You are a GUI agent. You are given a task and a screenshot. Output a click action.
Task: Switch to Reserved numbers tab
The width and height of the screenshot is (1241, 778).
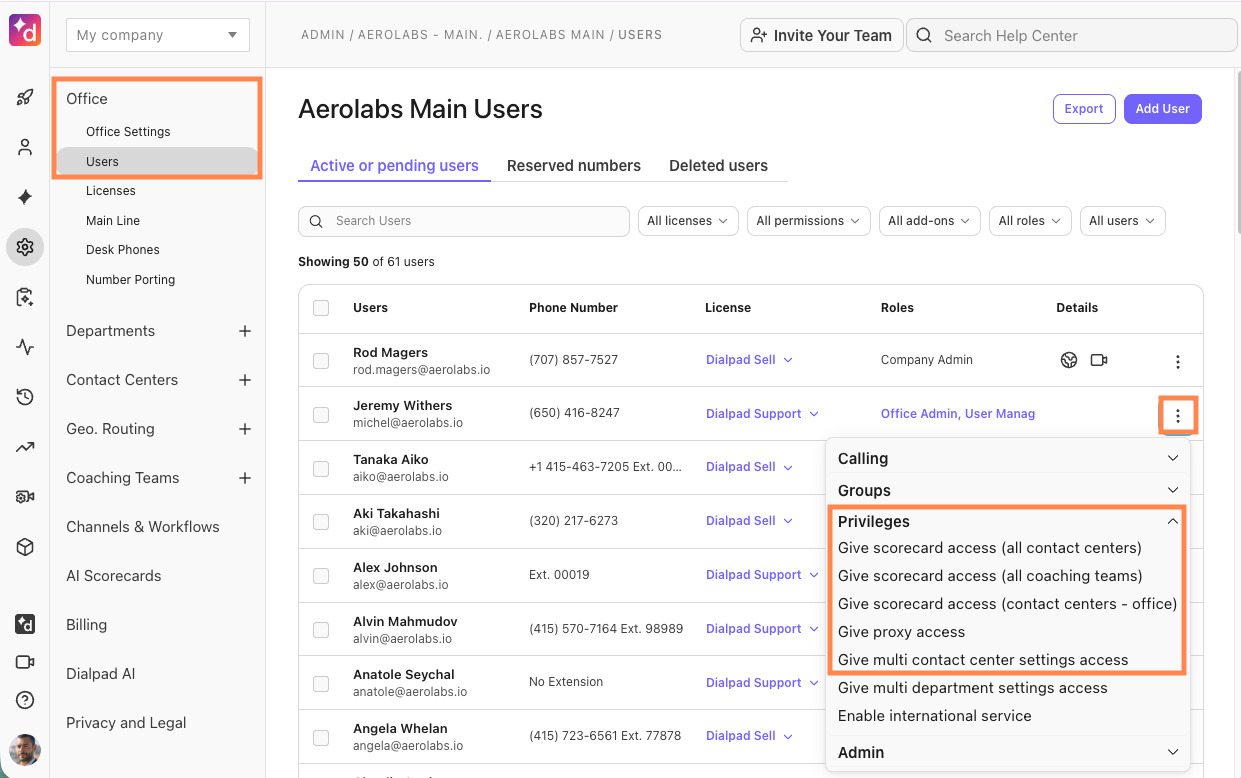(x=574, y=166)
